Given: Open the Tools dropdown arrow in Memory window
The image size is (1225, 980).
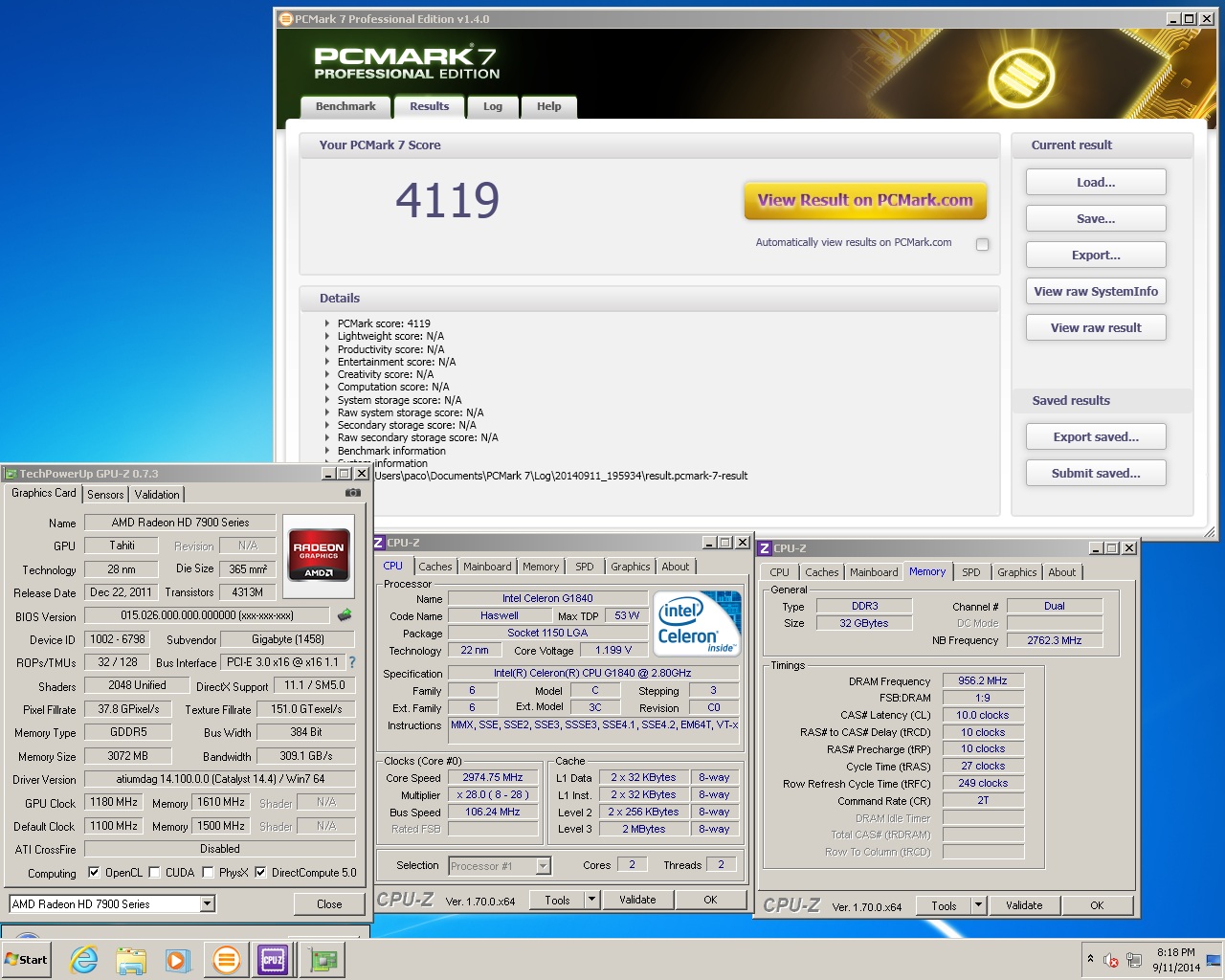Looking at the screenshot, I should [x=978, y=904].
